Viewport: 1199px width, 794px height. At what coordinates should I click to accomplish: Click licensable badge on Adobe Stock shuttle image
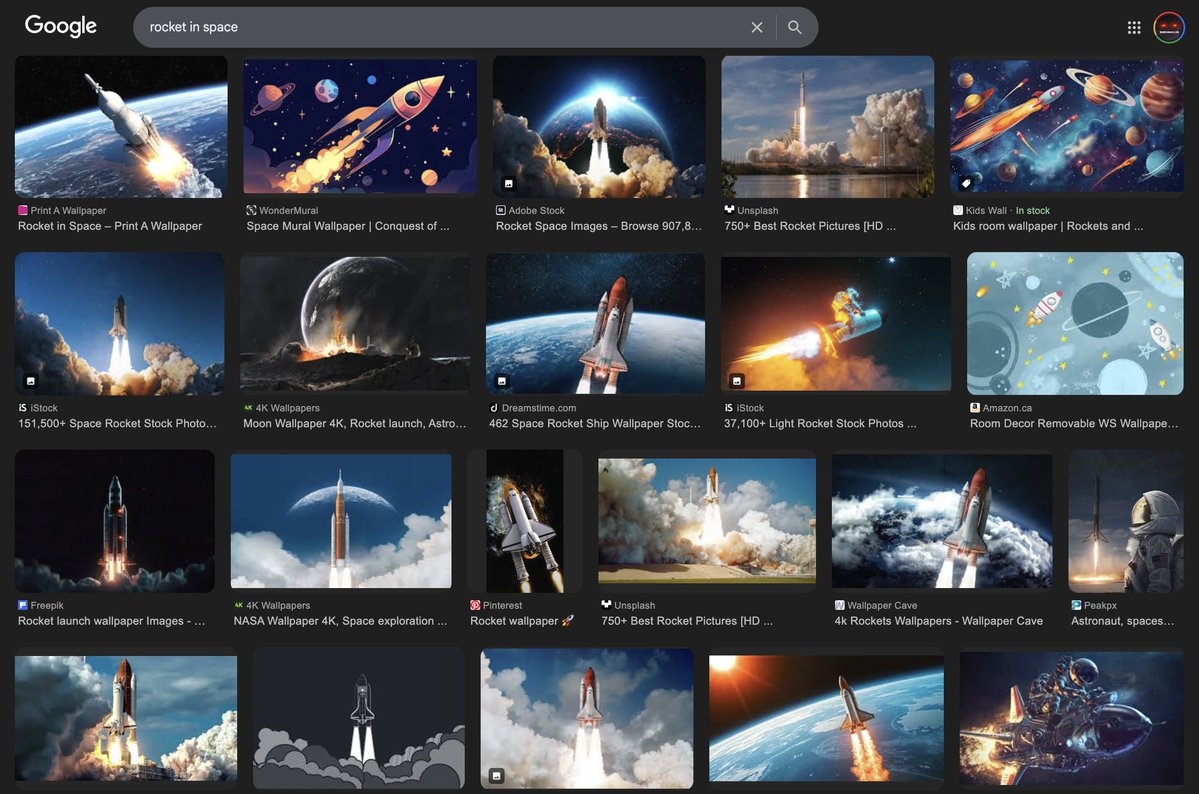(509, 184)
